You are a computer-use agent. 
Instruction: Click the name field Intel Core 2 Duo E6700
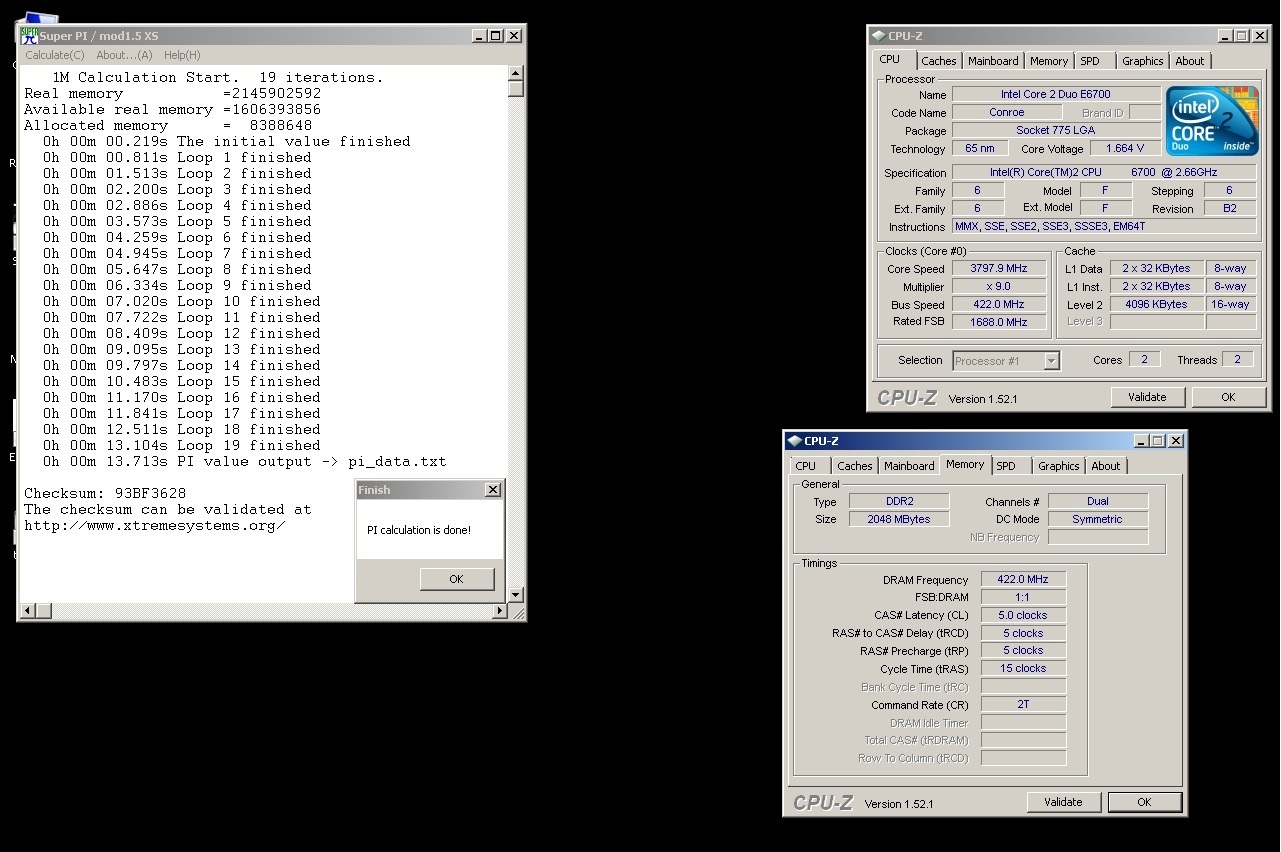click(x=1056, y=94)
